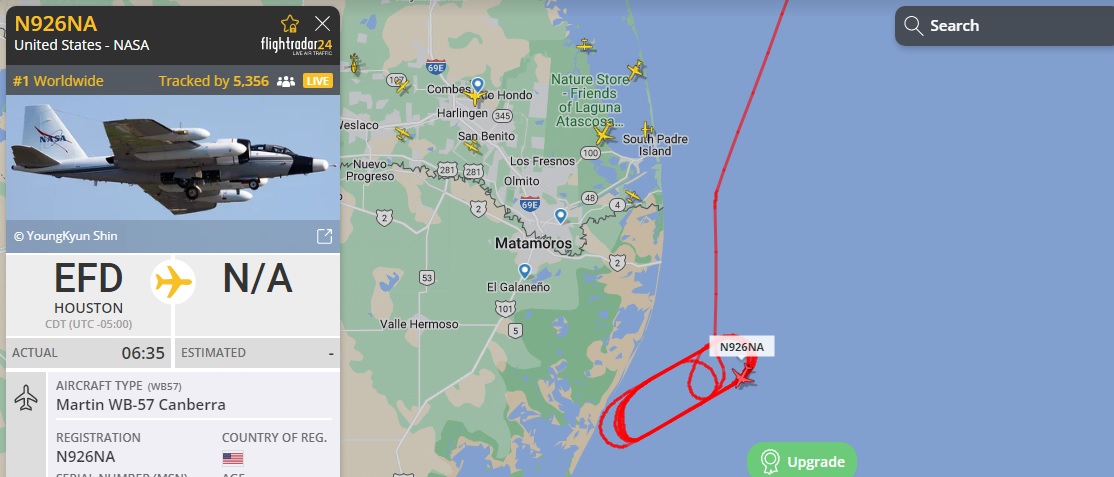
Task: Add N926NA to favorites with star icon
Action: (x=290, y=24)
